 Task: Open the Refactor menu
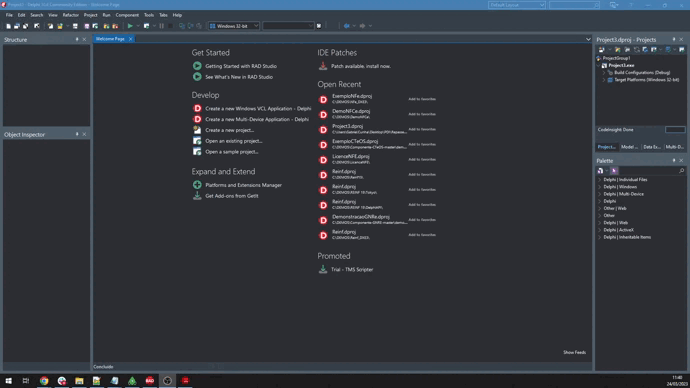(70, 15)
